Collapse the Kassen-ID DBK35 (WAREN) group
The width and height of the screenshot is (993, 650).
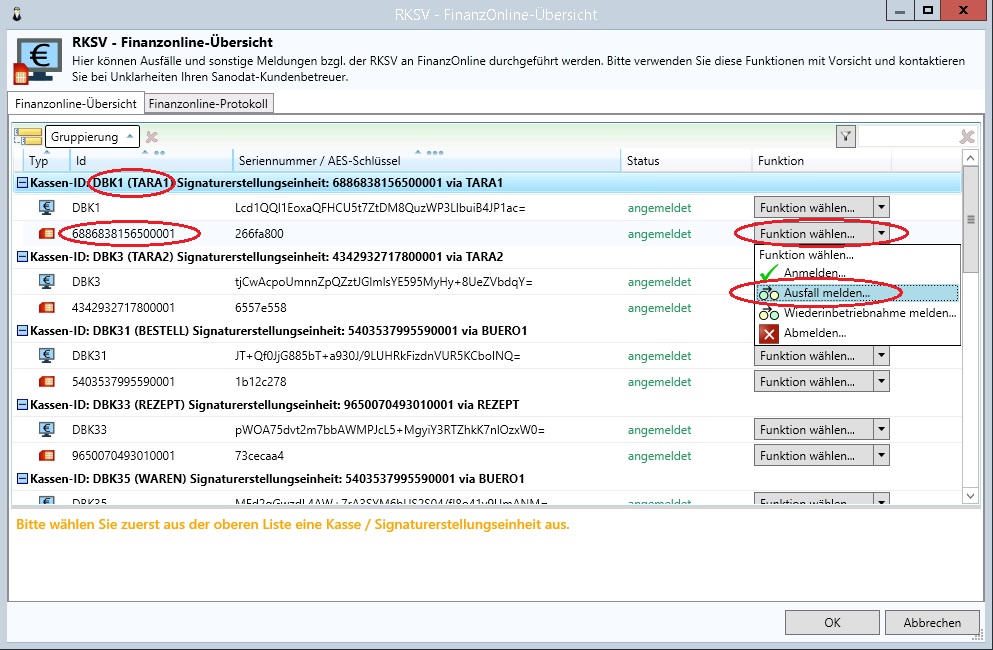22,479
